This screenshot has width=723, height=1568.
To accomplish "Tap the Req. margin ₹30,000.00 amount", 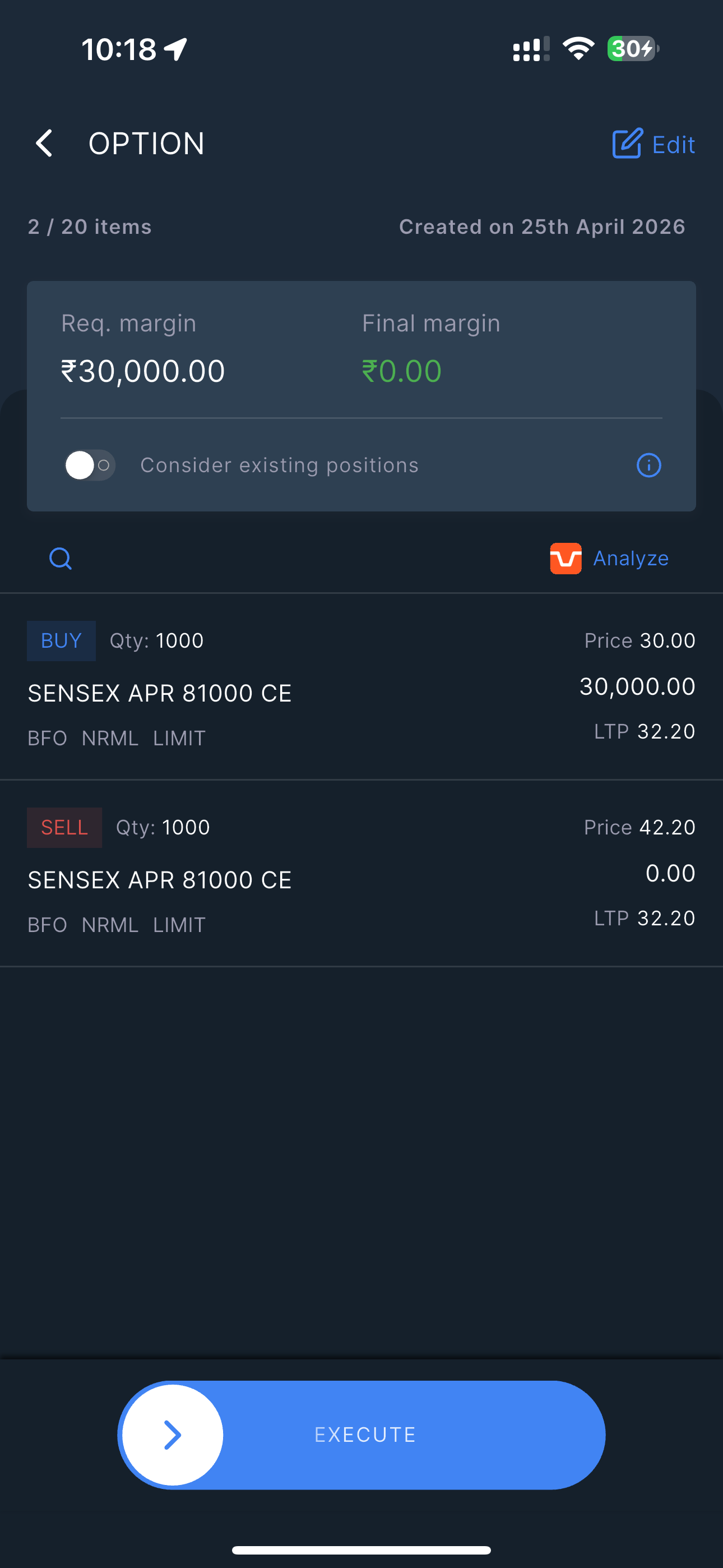I will click(143, 371).
